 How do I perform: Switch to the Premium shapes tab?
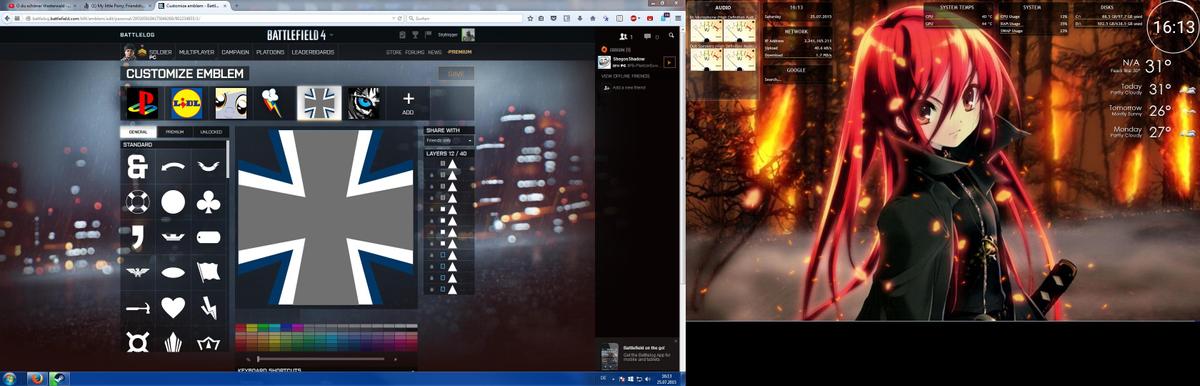175,131
